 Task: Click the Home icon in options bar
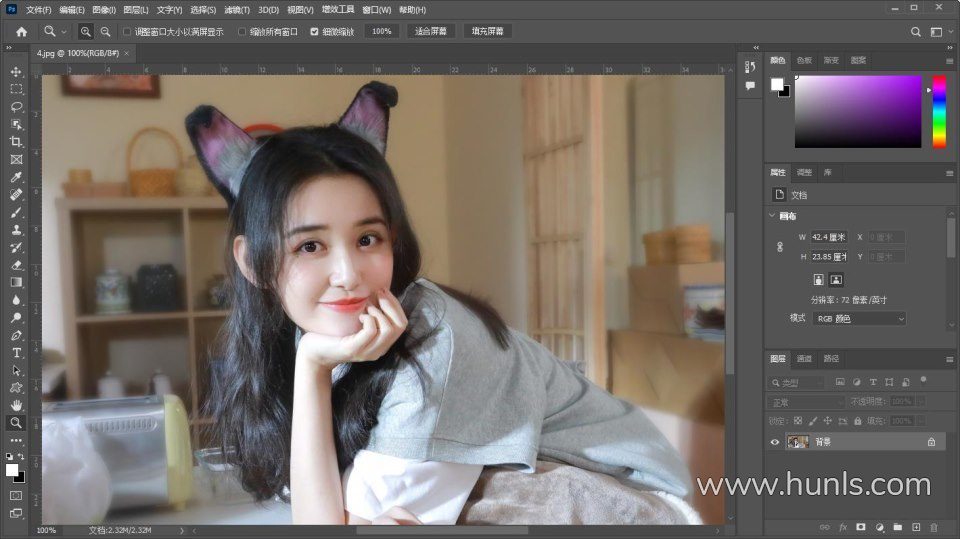[x=21, y=31]
